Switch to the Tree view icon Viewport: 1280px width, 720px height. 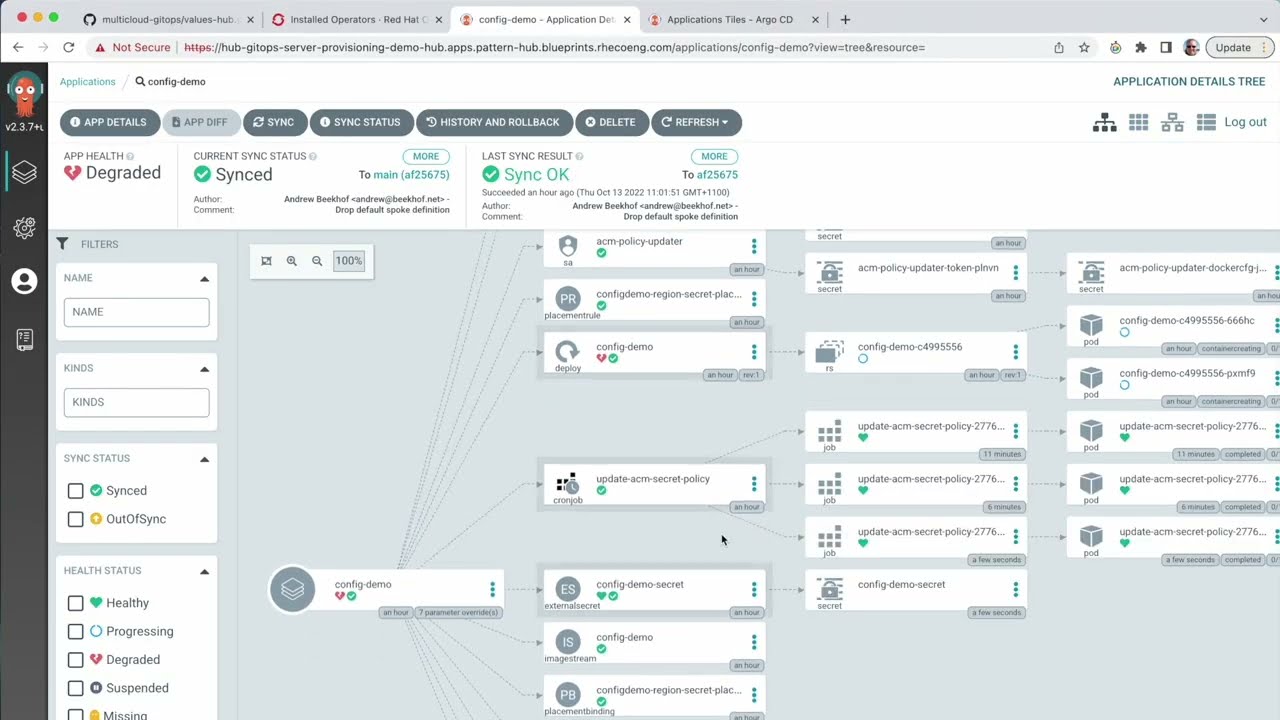(x=1104, y=122)
